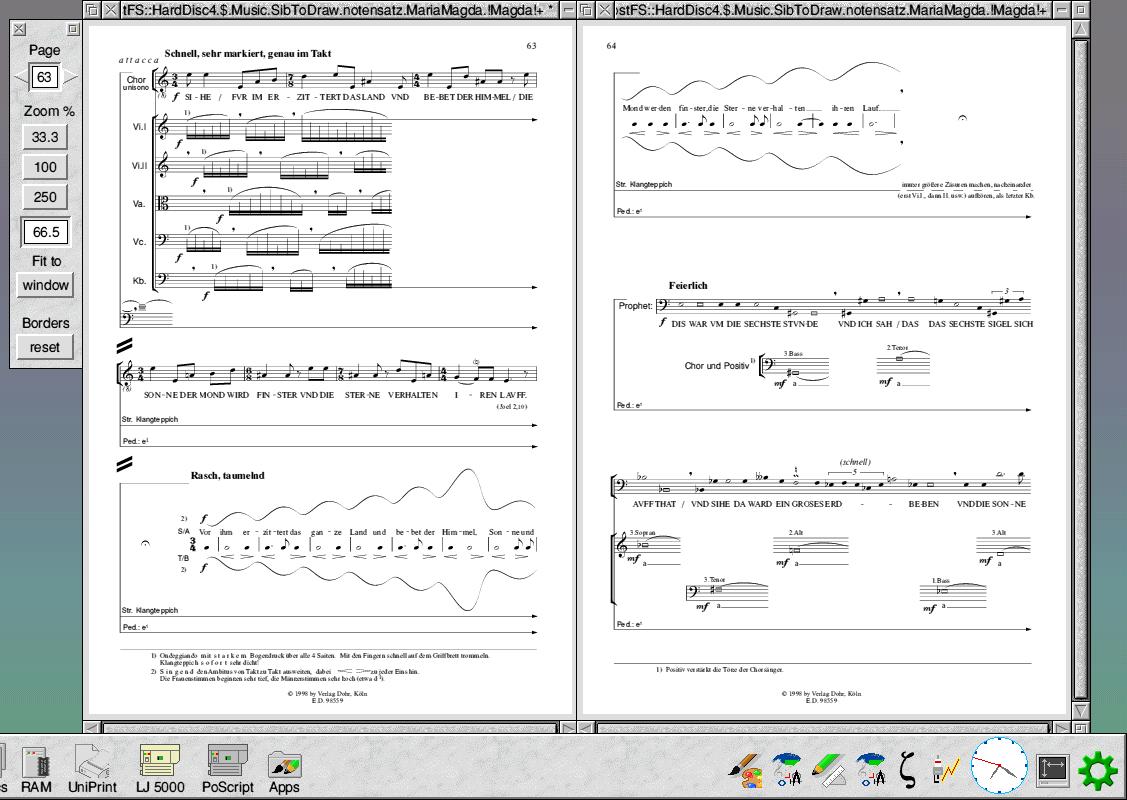Click the horizontal scrollbar under page 64
This screenshot has width=1127, height=800.
tap(825, 729)
